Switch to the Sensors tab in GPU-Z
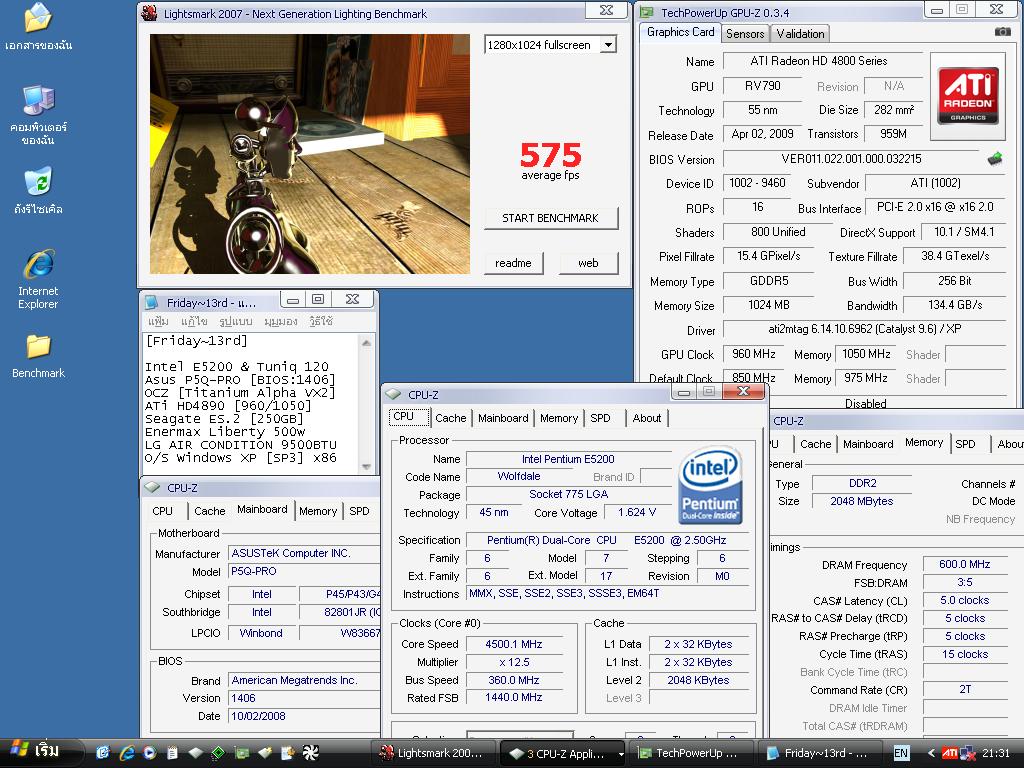Viewport: 1024px width, 768px height. [744, 34]
